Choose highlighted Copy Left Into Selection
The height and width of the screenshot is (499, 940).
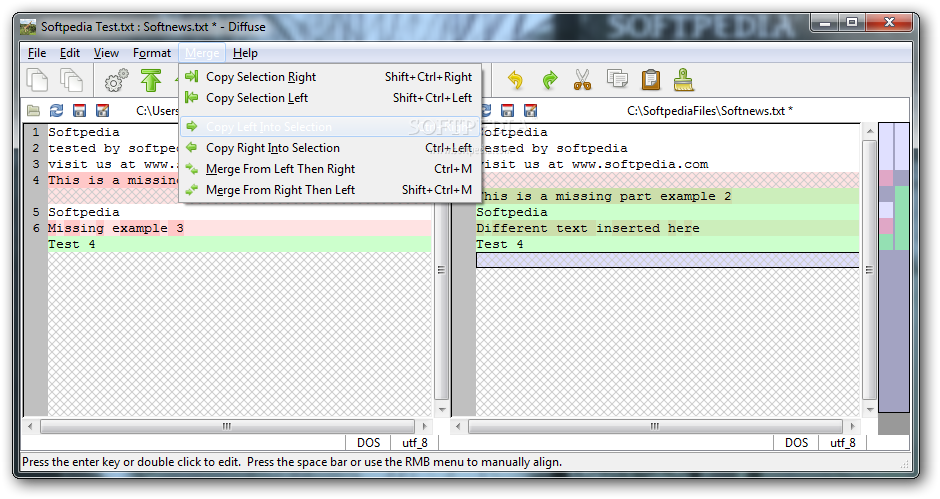click(x=330, y=127)
